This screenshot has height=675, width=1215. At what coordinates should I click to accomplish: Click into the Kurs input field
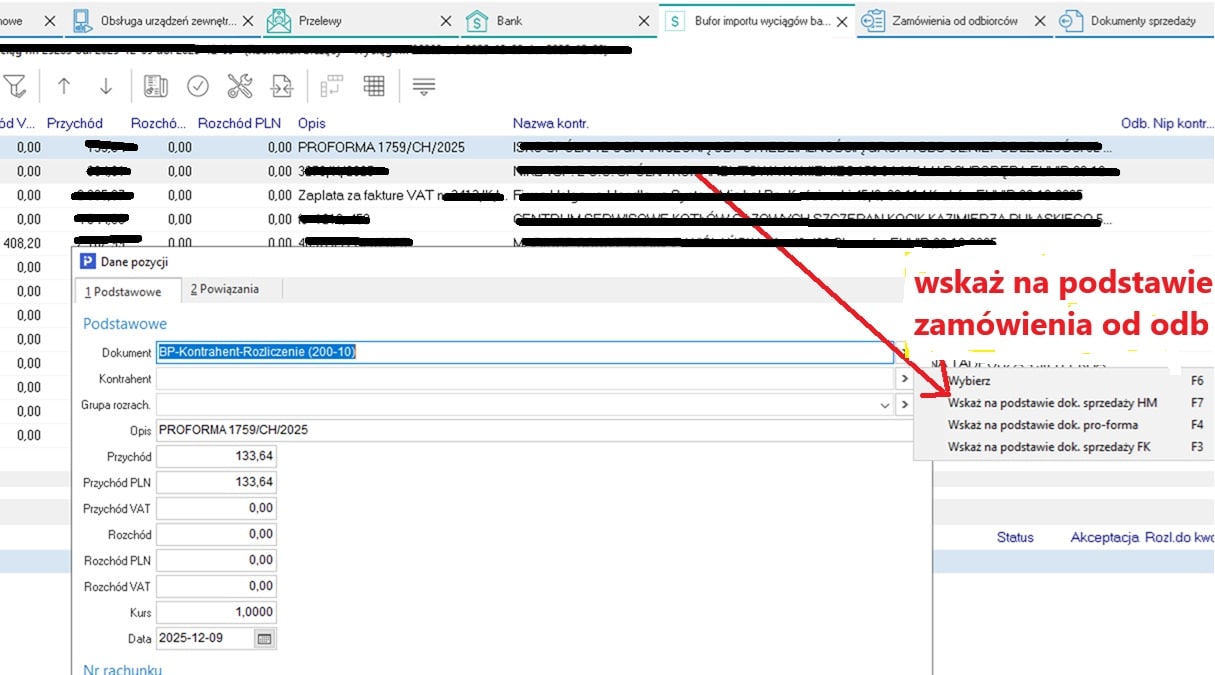click(217, 612)
